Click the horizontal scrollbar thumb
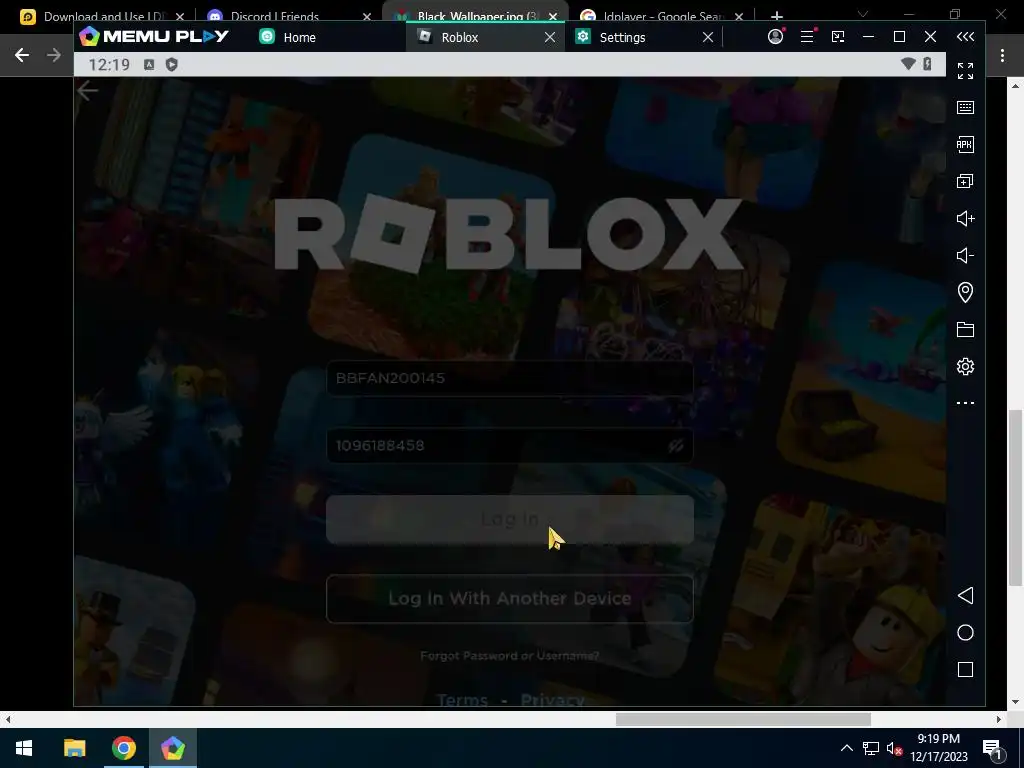Screen dimensions: 1024x768 (743, 719)
